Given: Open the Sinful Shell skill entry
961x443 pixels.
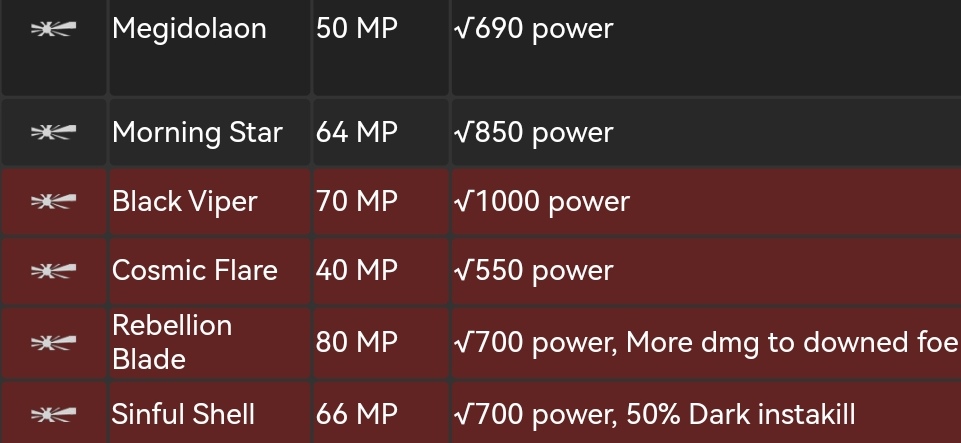Looking at the screenshot, I should point(183,414).
